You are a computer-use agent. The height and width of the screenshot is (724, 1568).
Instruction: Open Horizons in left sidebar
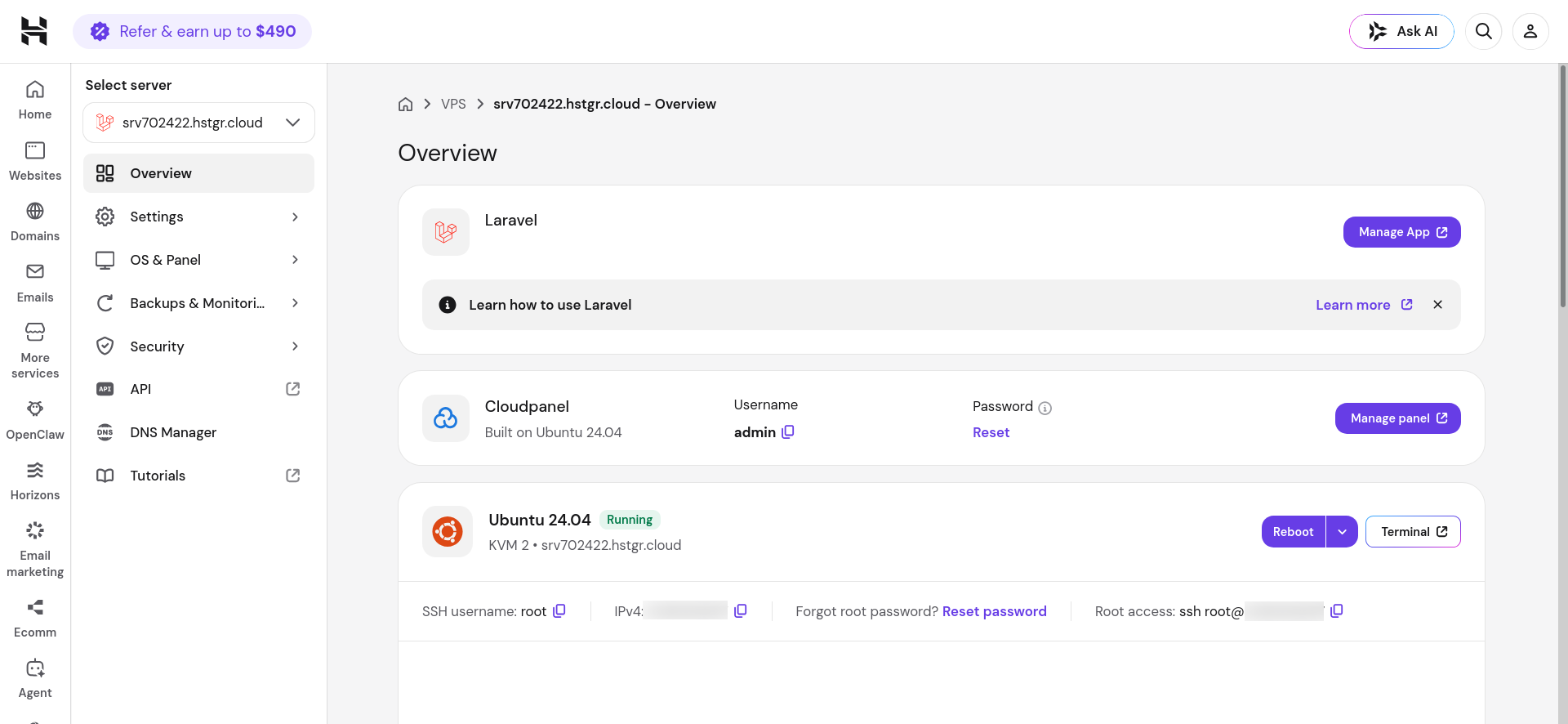coord(35,481)
